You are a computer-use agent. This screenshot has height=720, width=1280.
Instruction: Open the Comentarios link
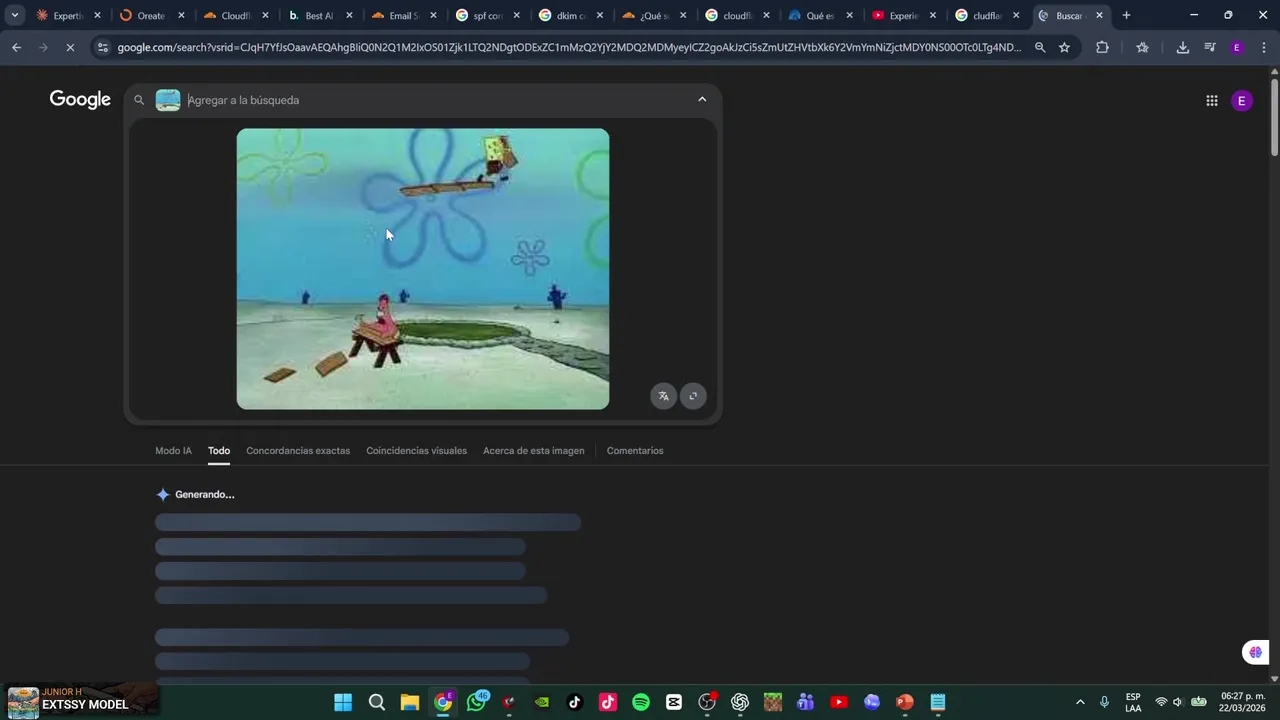635,451
